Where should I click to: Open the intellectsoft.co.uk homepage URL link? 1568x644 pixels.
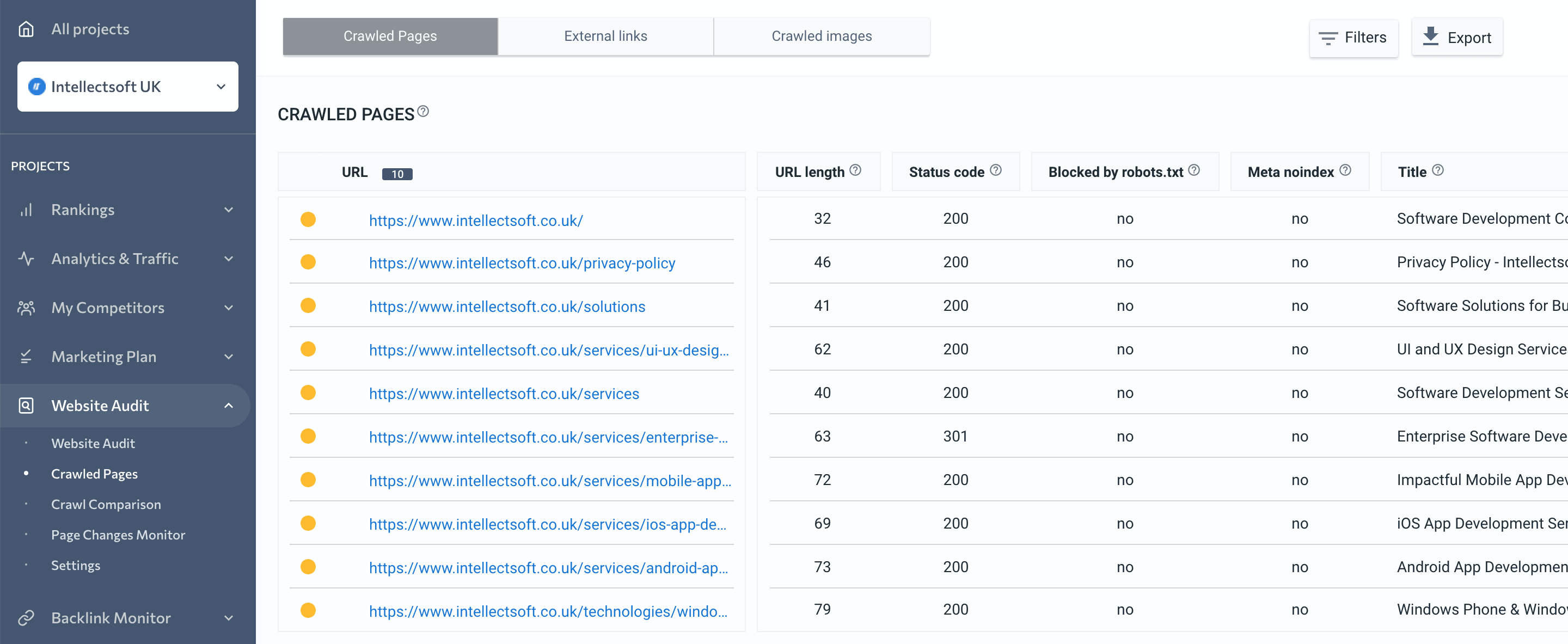coord(475,220)
